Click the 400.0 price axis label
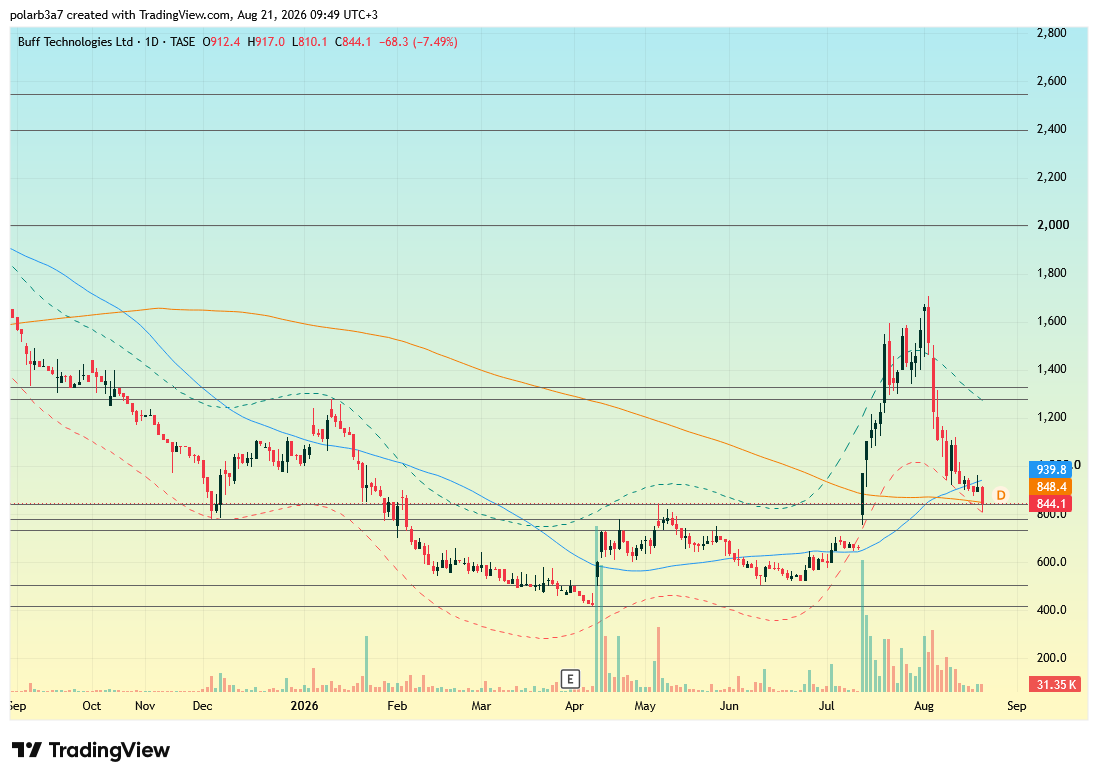This screenshot has height=780, width=1098. [x=1051, y=610]
